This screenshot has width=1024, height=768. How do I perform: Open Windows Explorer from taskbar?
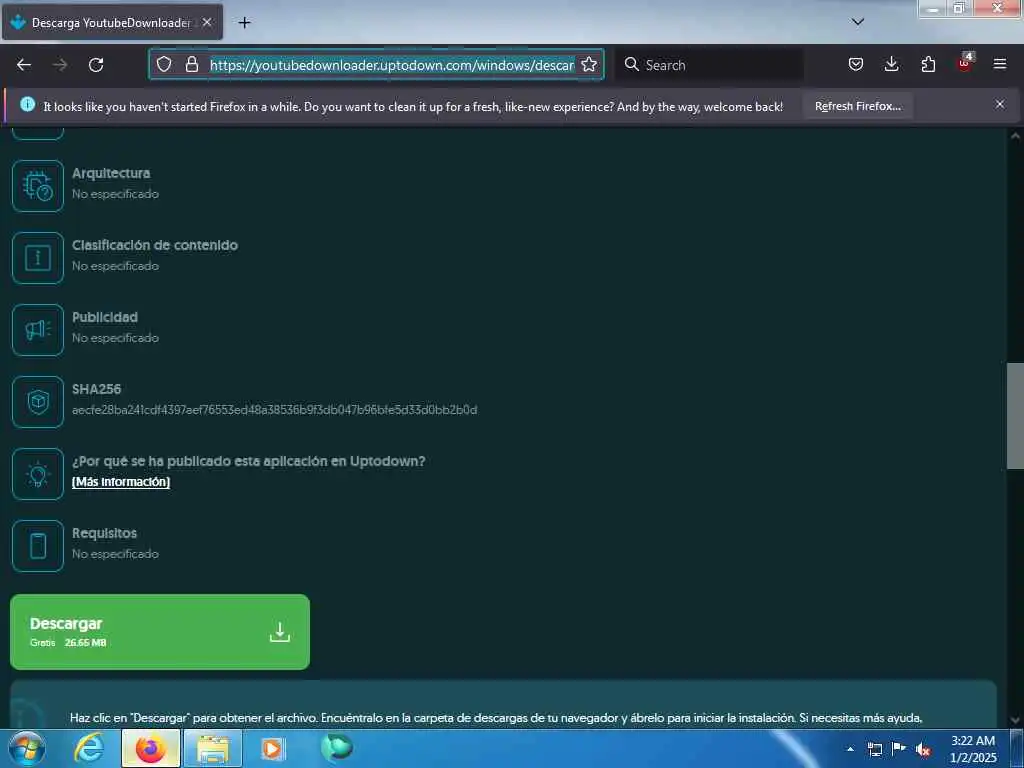(213, 748)
